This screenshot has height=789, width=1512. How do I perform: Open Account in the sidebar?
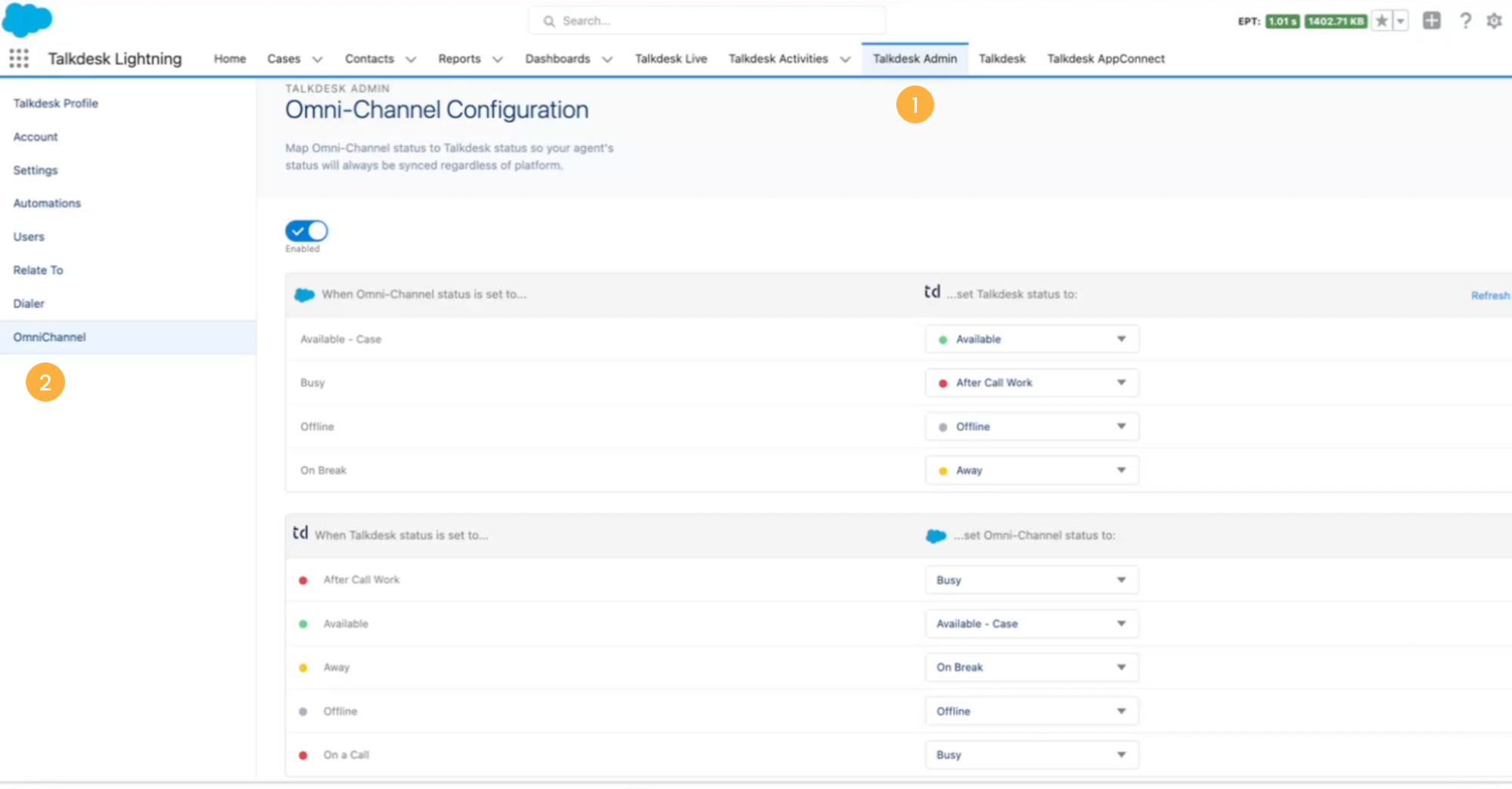pyautogui.click(x=36, y=137)
